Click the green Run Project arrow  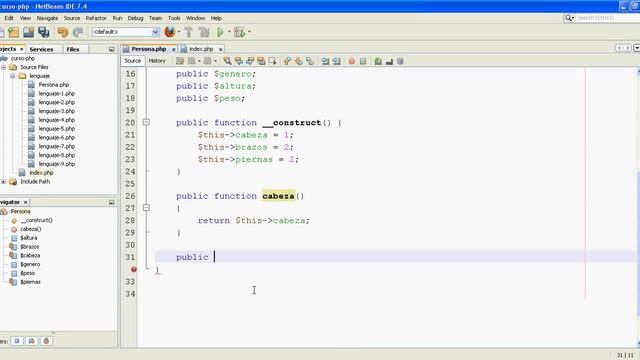[x=220, y=32]
